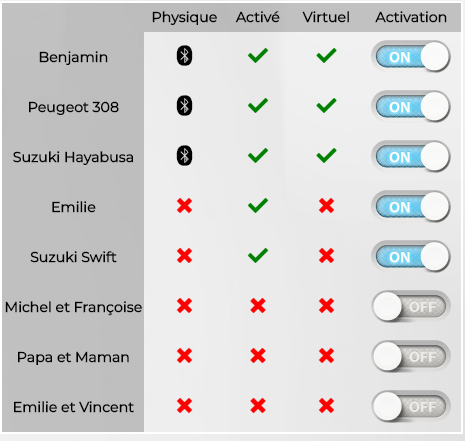Click the Bluetooth icon in Benjamin's row
The height and width of the screenshot is (441, 465).
(184, 55)
